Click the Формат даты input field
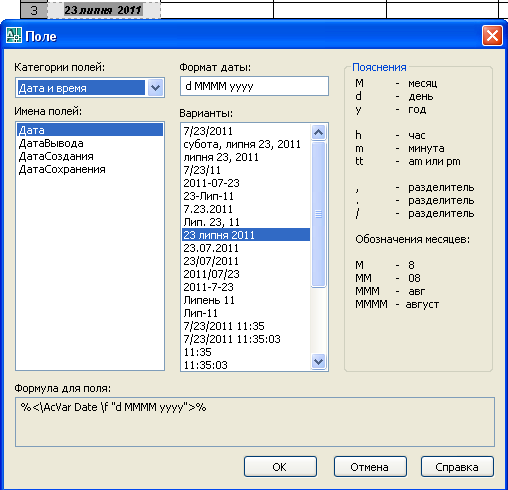The width and height of the screenshot is (508, 490). click(254, 86)
